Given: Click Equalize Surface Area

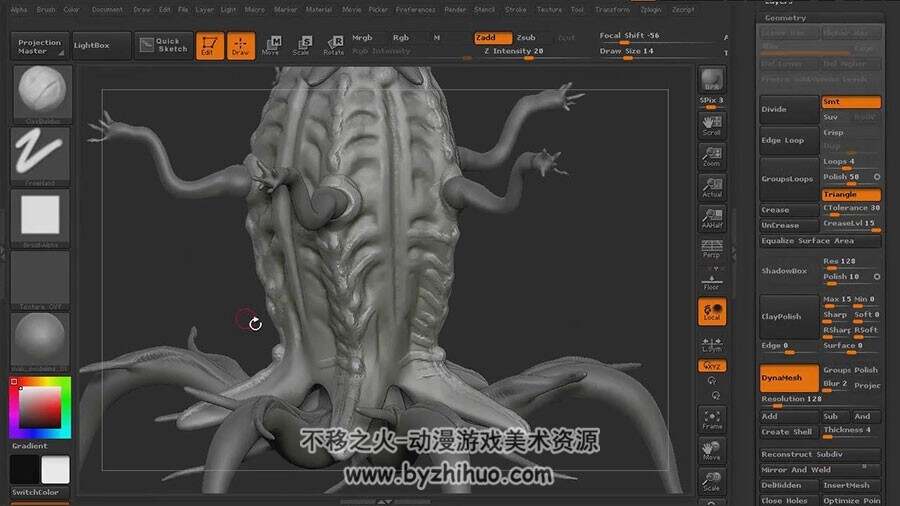Looking at the screenshot, I should 820,242.
